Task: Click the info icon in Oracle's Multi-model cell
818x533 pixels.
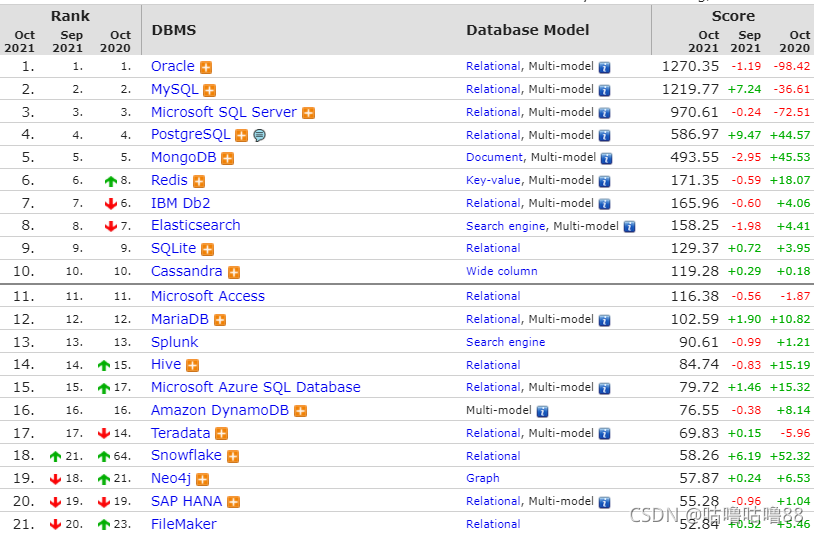Action: point(604,67)
